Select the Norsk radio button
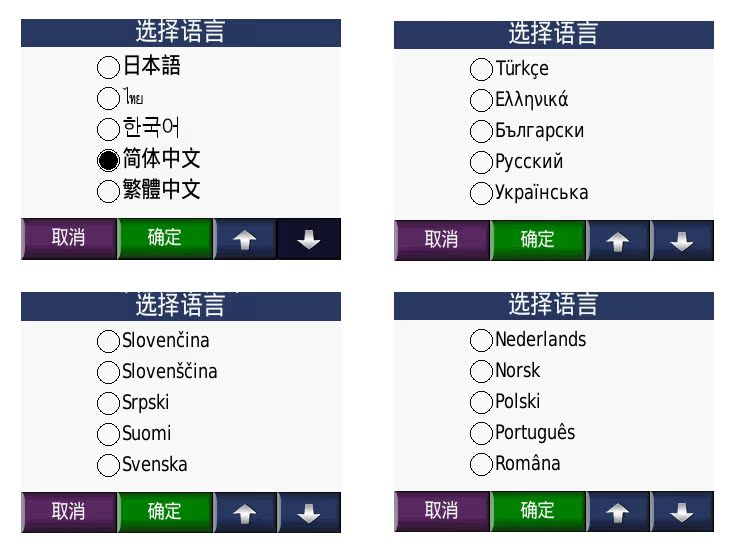750x550 pixels. pyautogui.click(x=481, y=371)
